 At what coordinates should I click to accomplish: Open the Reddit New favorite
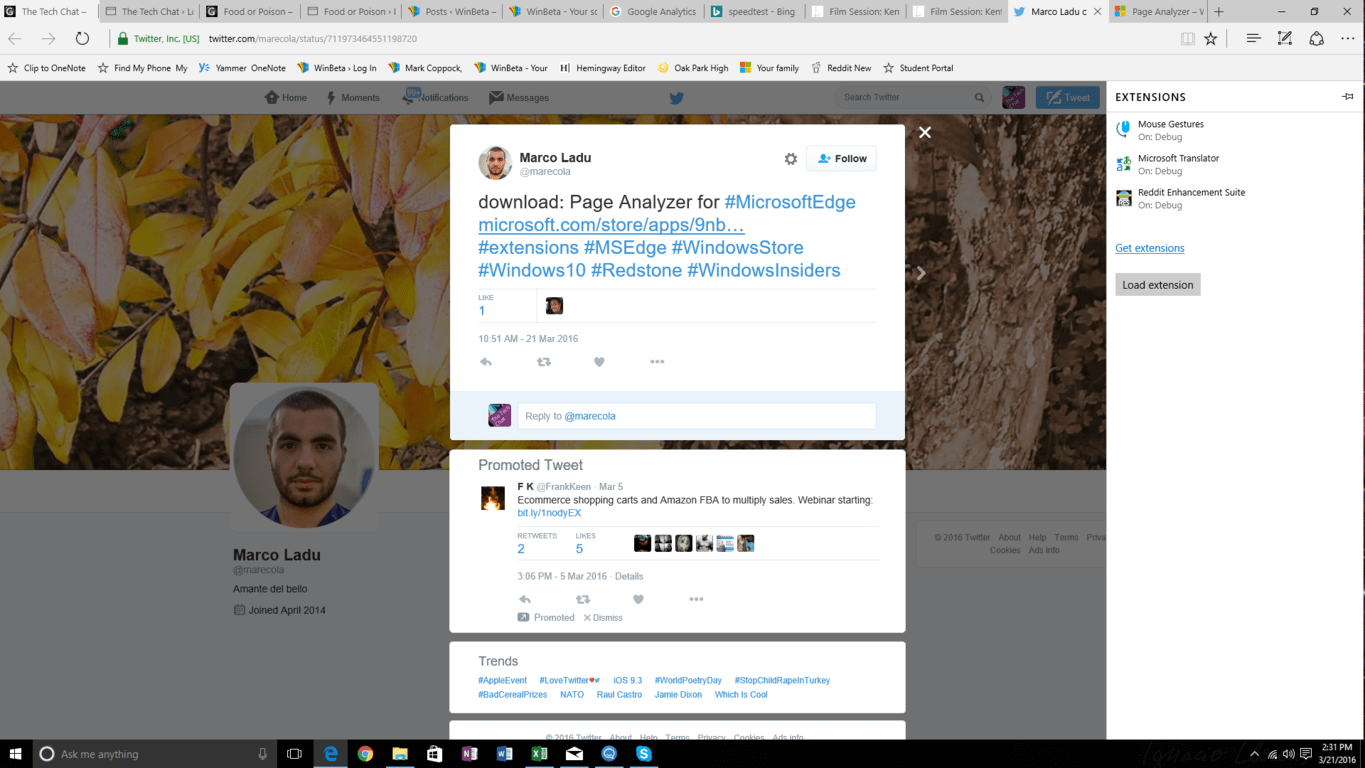tap(841, 68)
